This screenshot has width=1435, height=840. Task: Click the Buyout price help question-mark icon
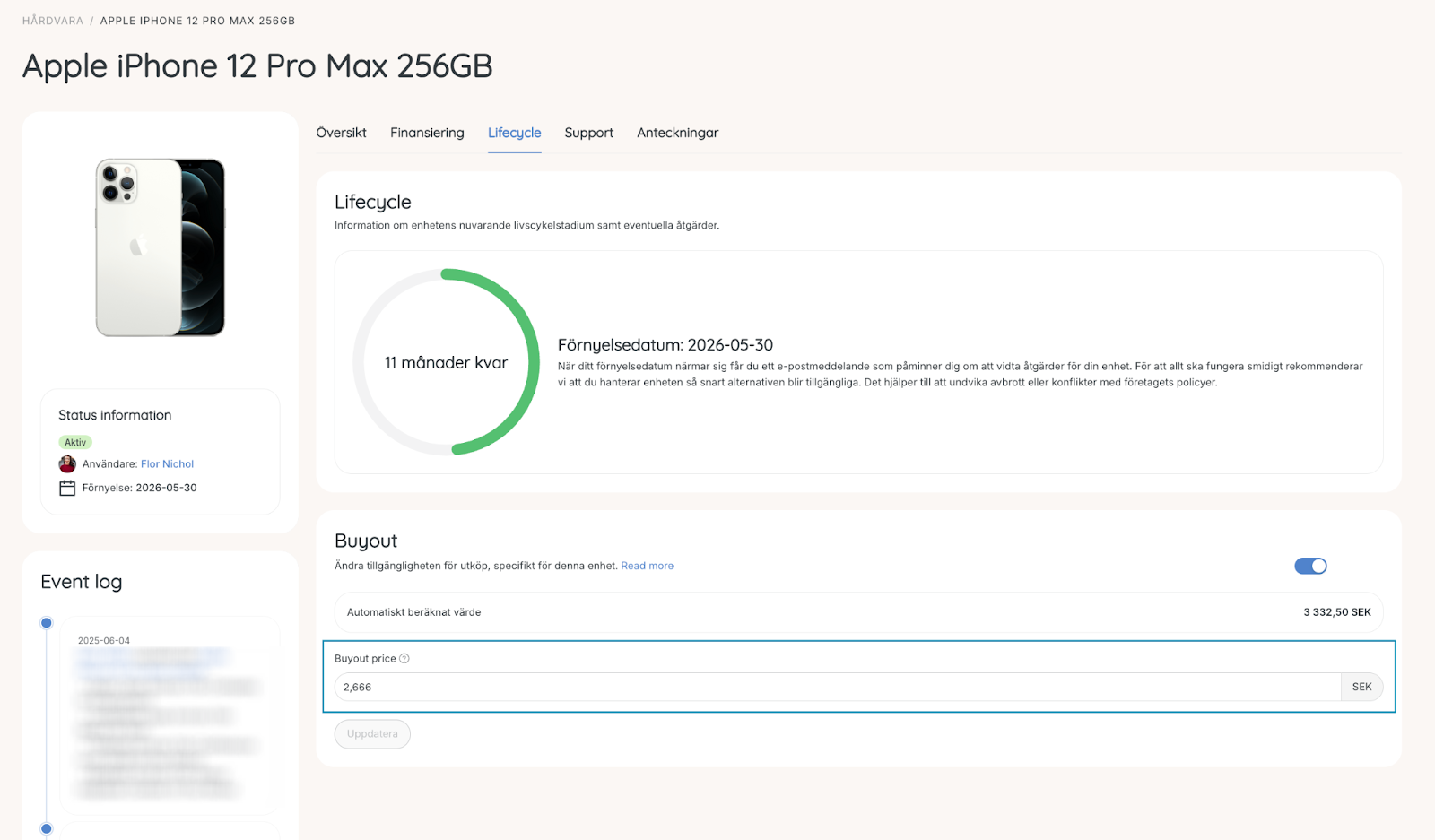point(404,658)
